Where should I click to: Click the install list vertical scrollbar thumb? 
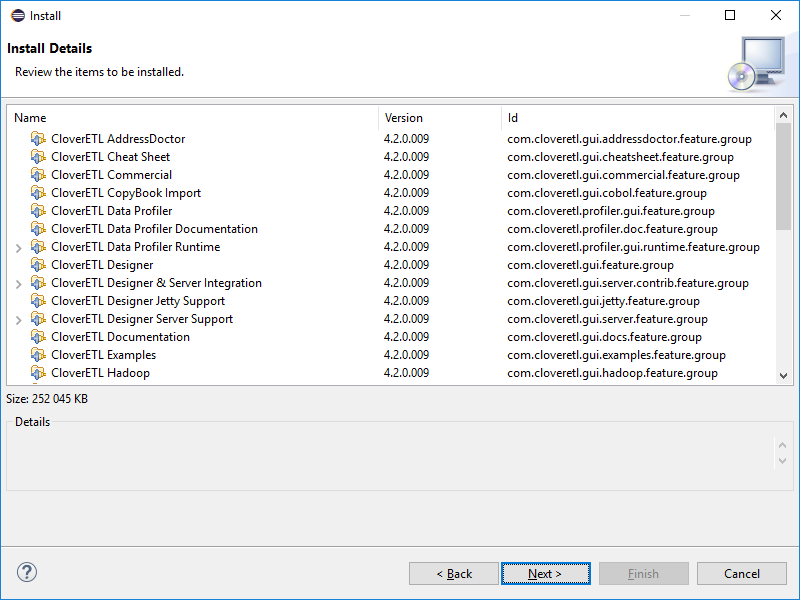(784, 177)
